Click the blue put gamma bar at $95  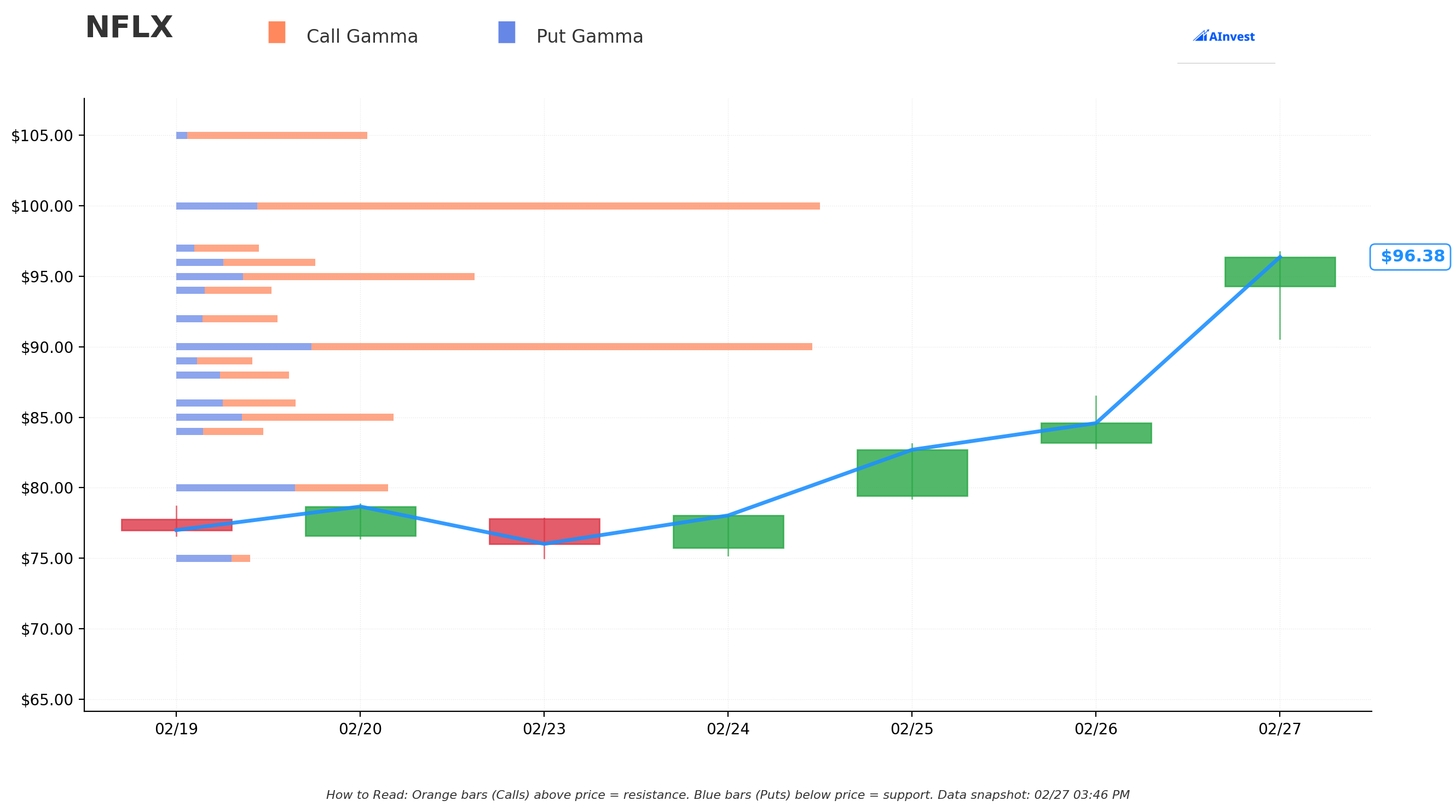pyautogui.click(x=210, y=277)
